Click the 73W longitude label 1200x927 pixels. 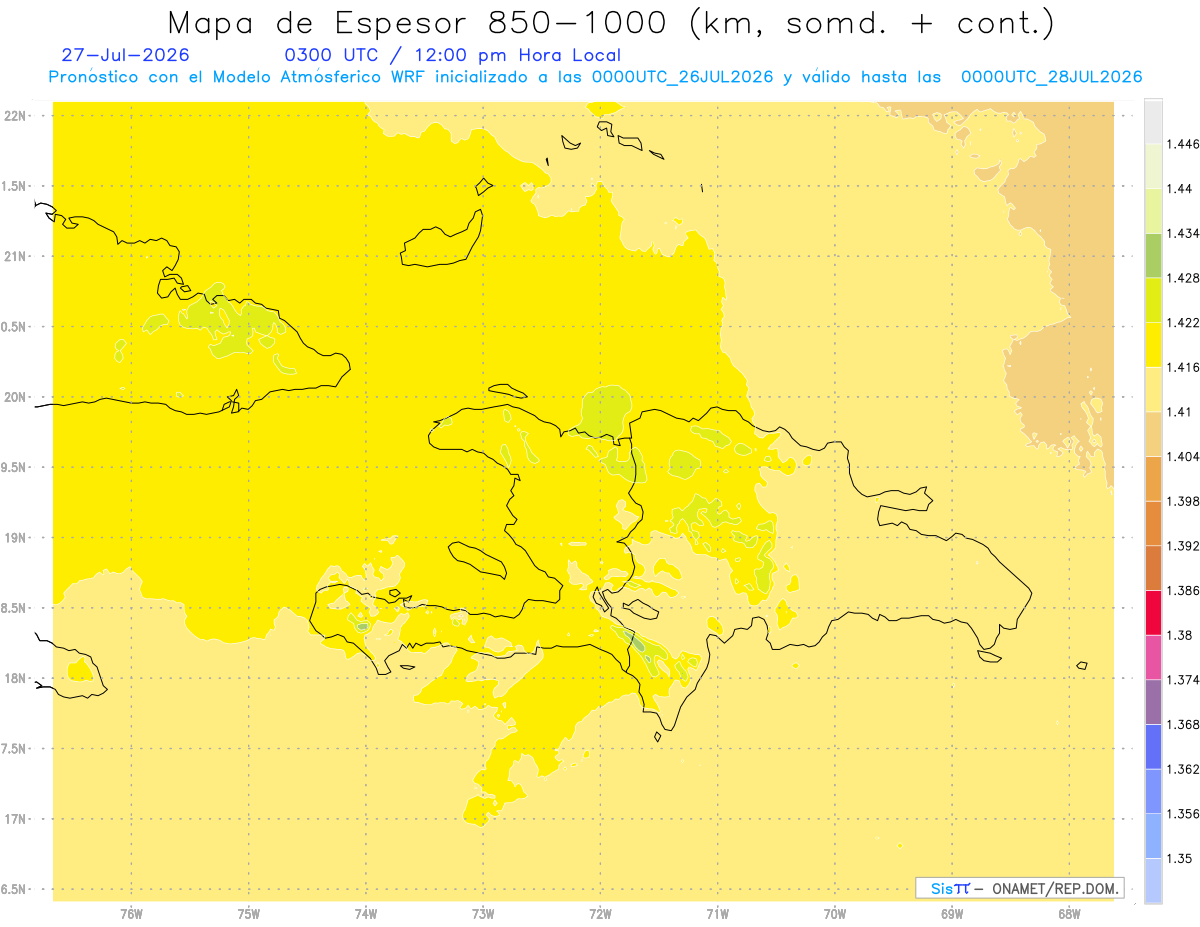tap(483, 914)
